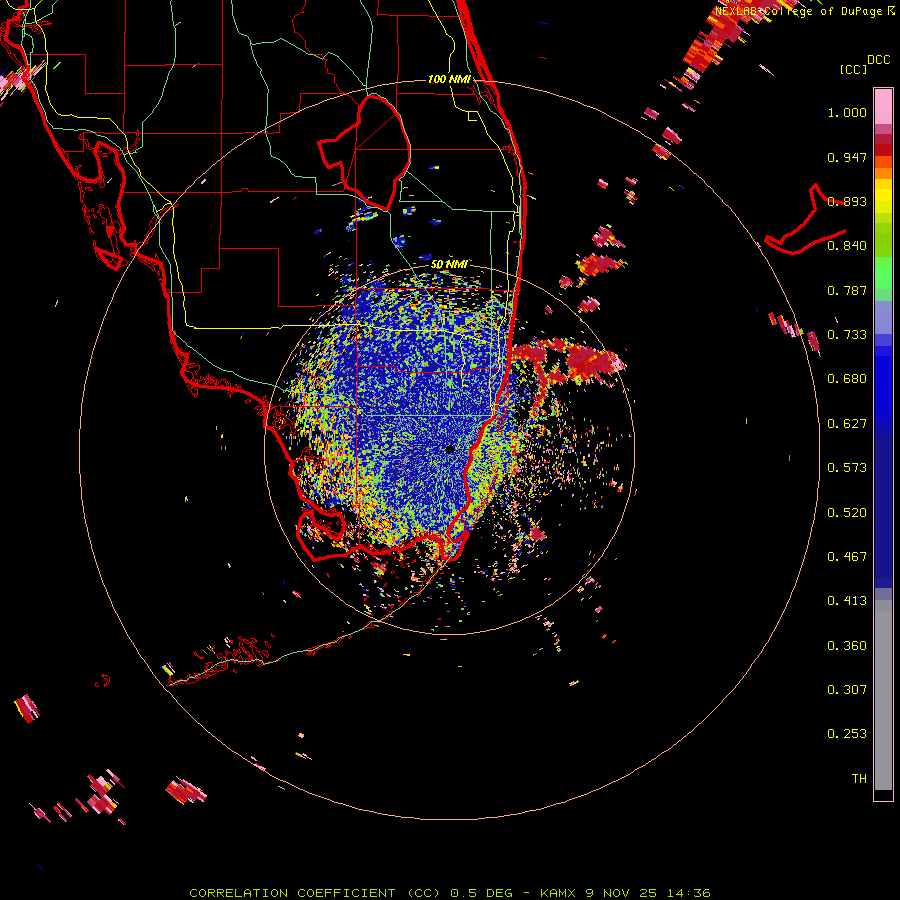Pick the red swatch beside 0.947

(x=883, y=150)
